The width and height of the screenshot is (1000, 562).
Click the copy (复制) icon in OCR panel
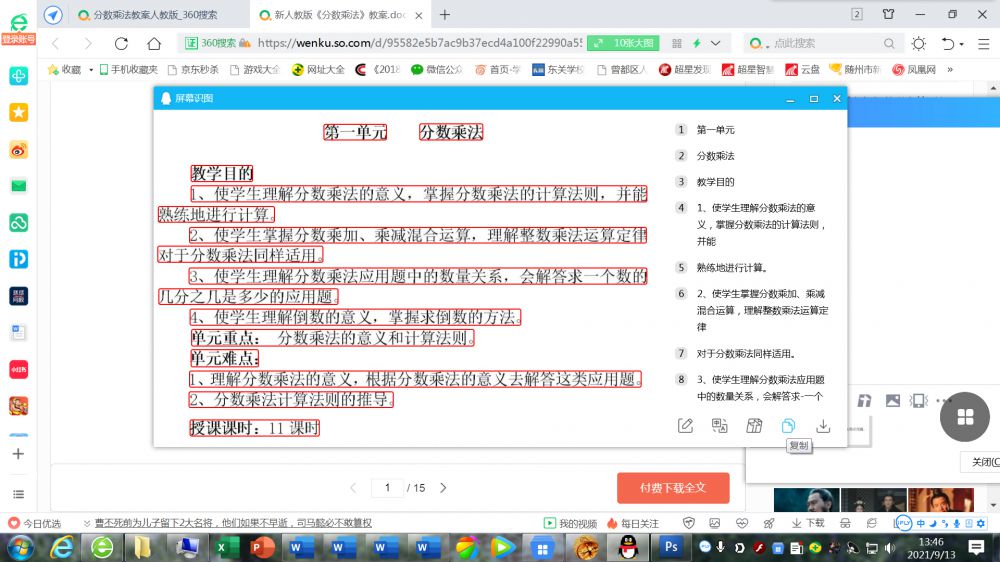788,426
